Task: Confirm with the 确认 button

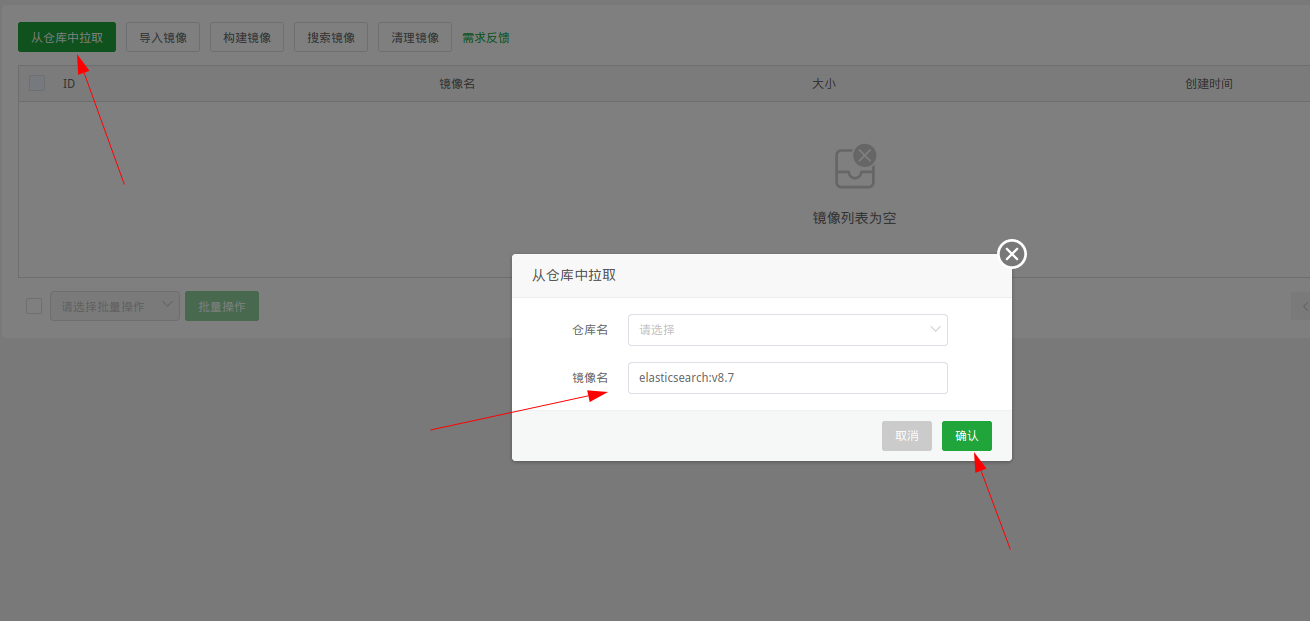Action: pos(967,436)
